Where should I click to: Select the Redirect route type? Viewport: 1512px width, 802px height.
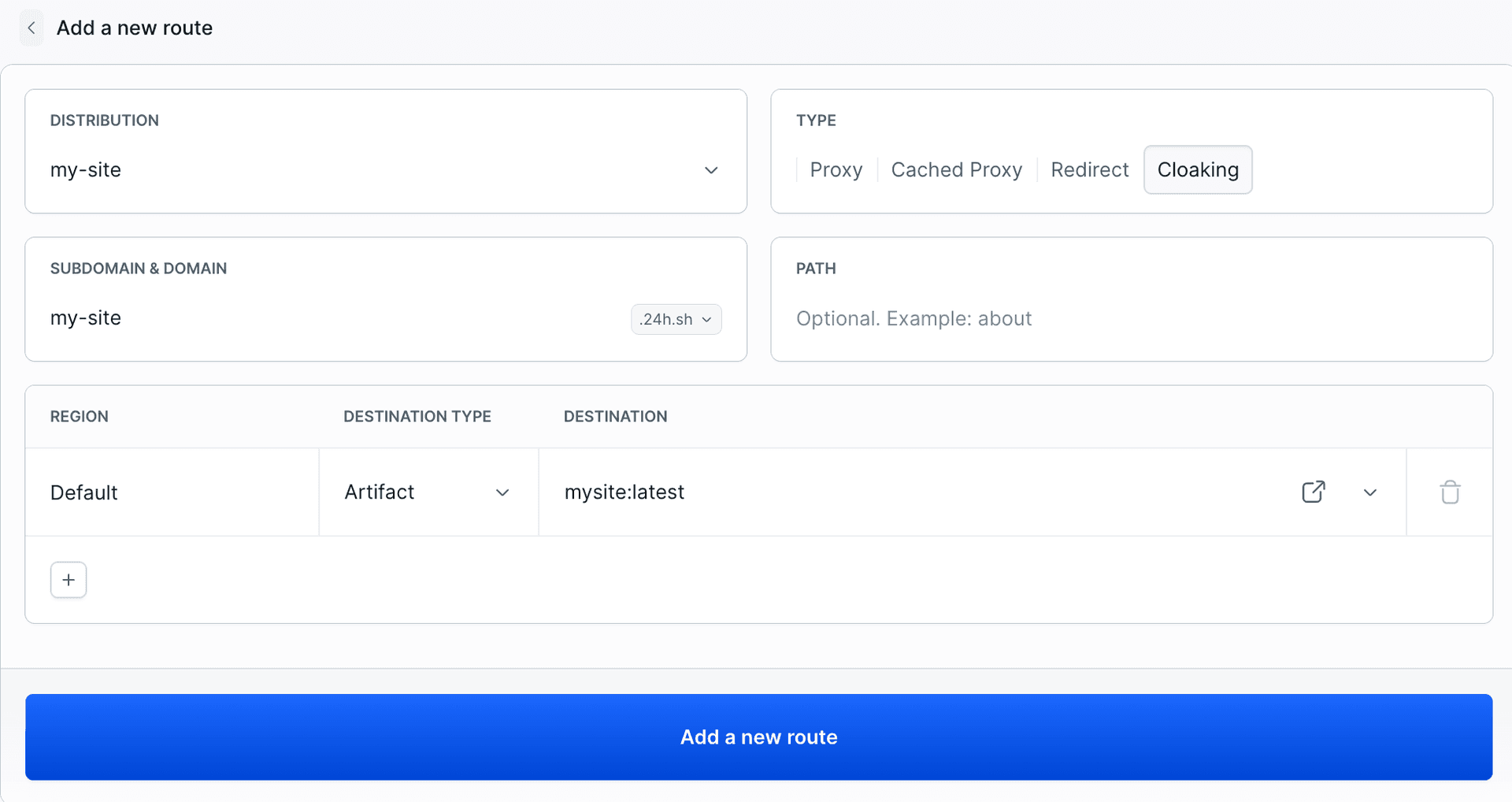pyautogui.click(x=1090, y=170)
